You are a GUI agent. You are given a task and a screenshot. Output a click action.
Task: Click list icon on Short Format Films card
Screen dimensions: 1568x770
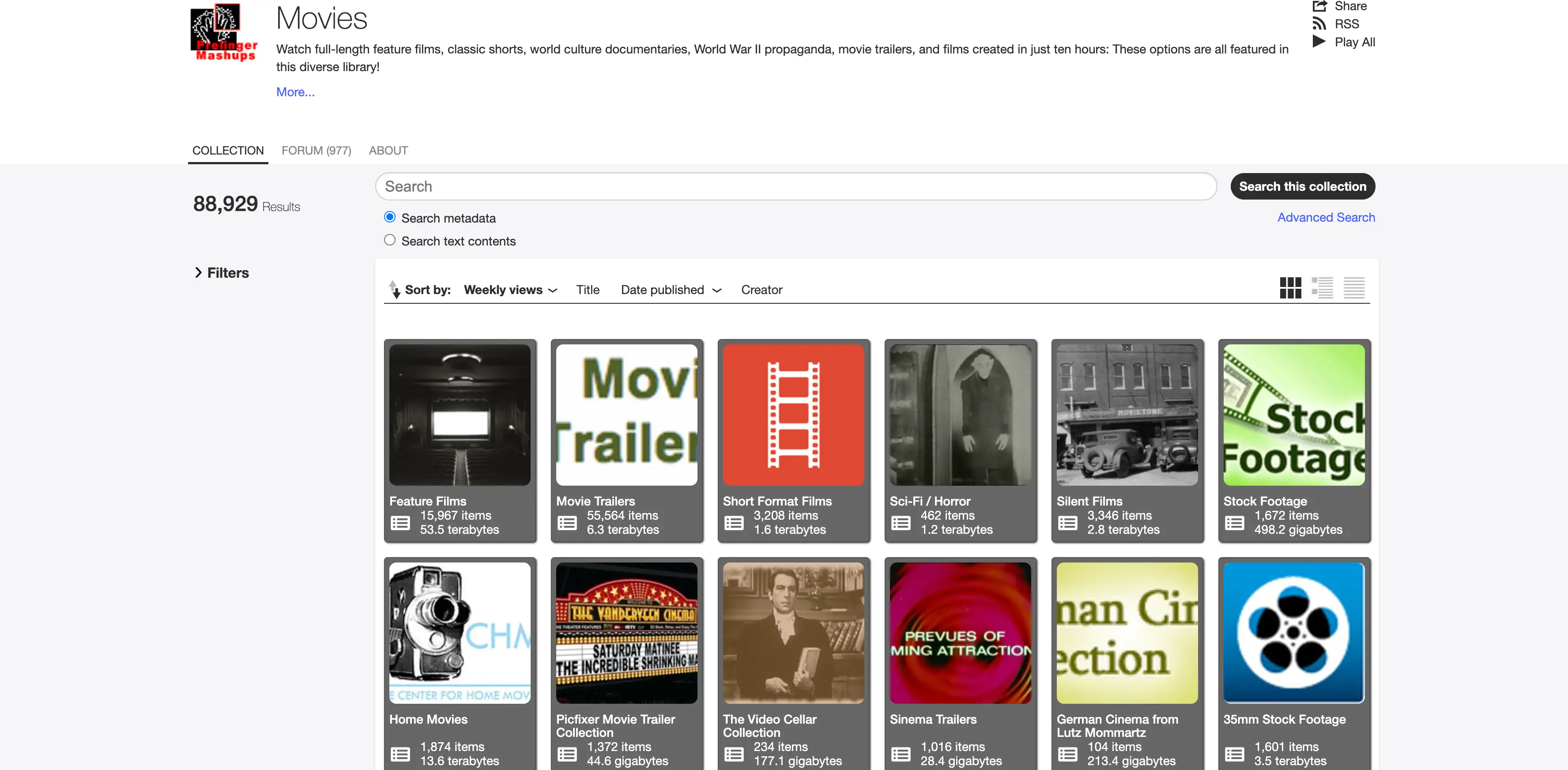[x=734, y=523]
